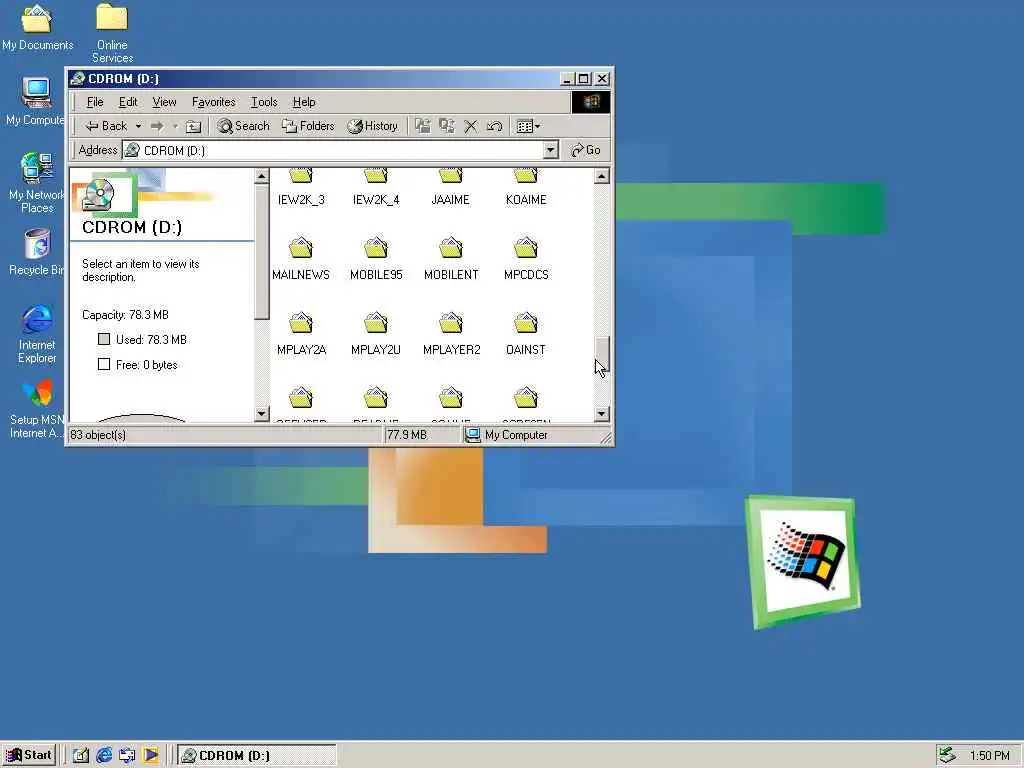The height and width of the screenshot is (768, 1024).
Task: Select the OAINST folder
Action: [x=526, y=333]
